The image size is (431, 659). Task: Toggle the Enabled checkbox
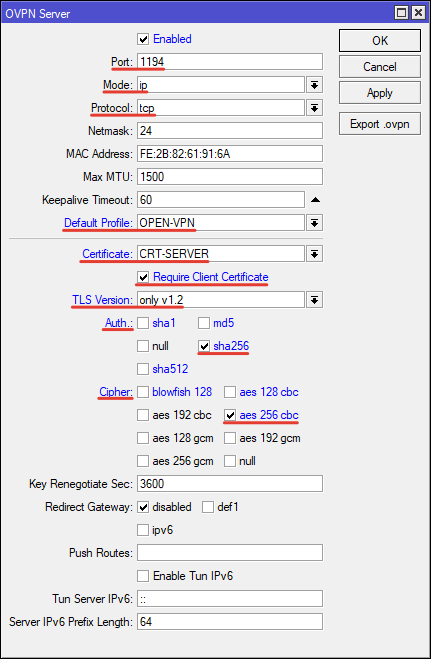pos(143,40)
